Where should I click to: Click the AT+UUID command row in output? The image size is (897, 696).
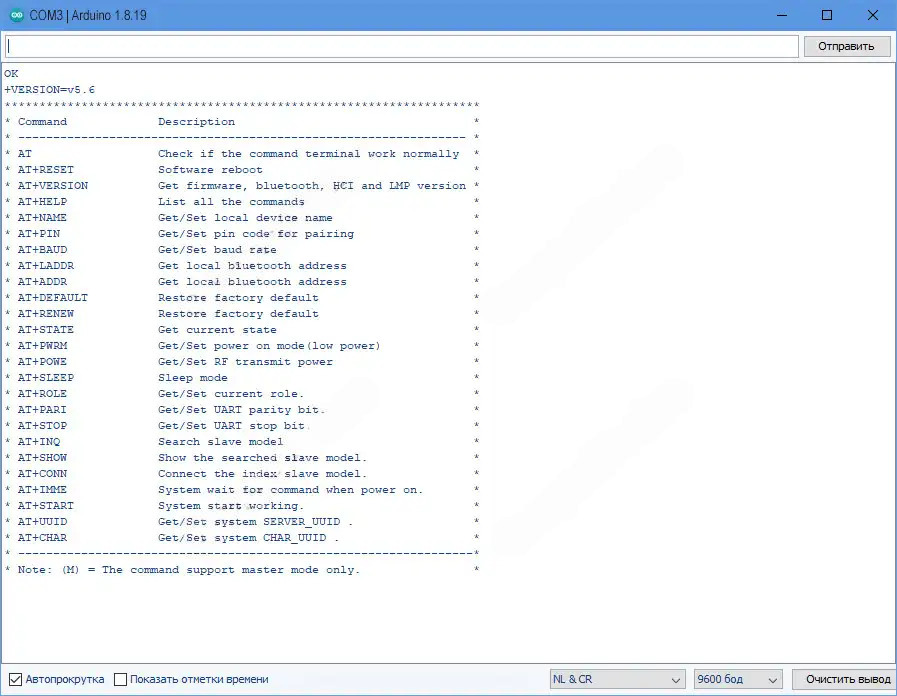43,522
